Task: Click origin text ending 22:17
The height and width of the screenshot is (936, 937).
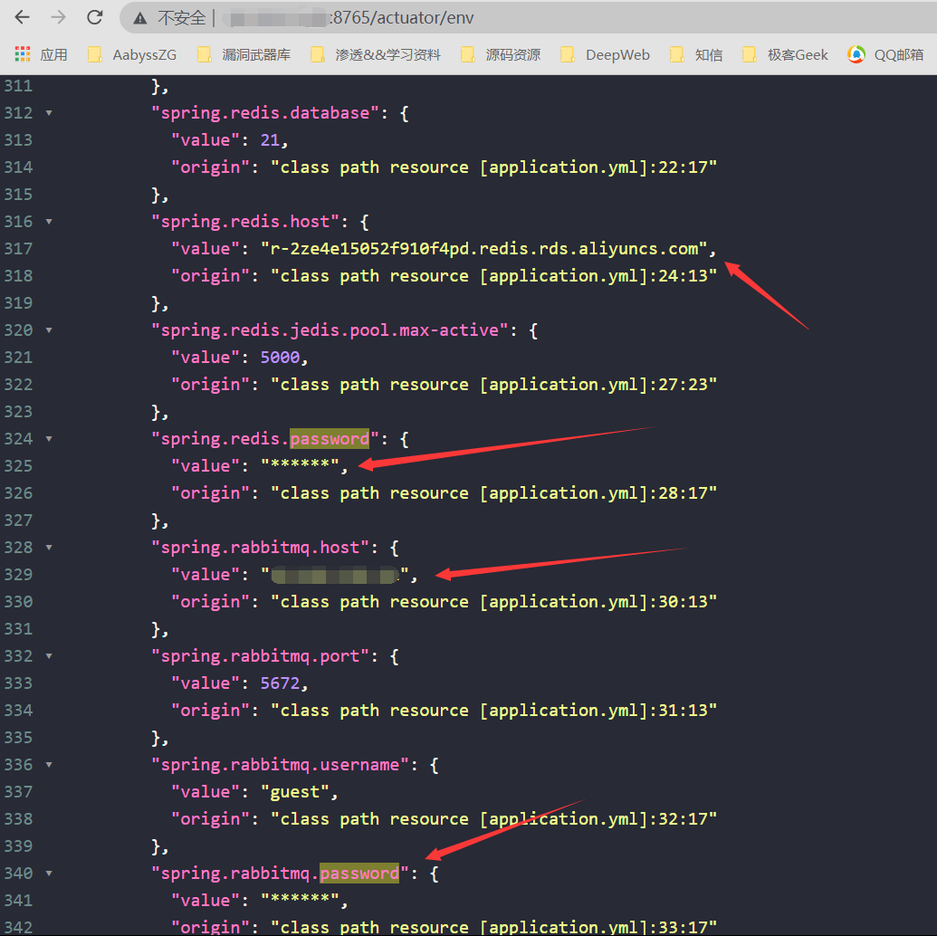Action: coord(494,167)
